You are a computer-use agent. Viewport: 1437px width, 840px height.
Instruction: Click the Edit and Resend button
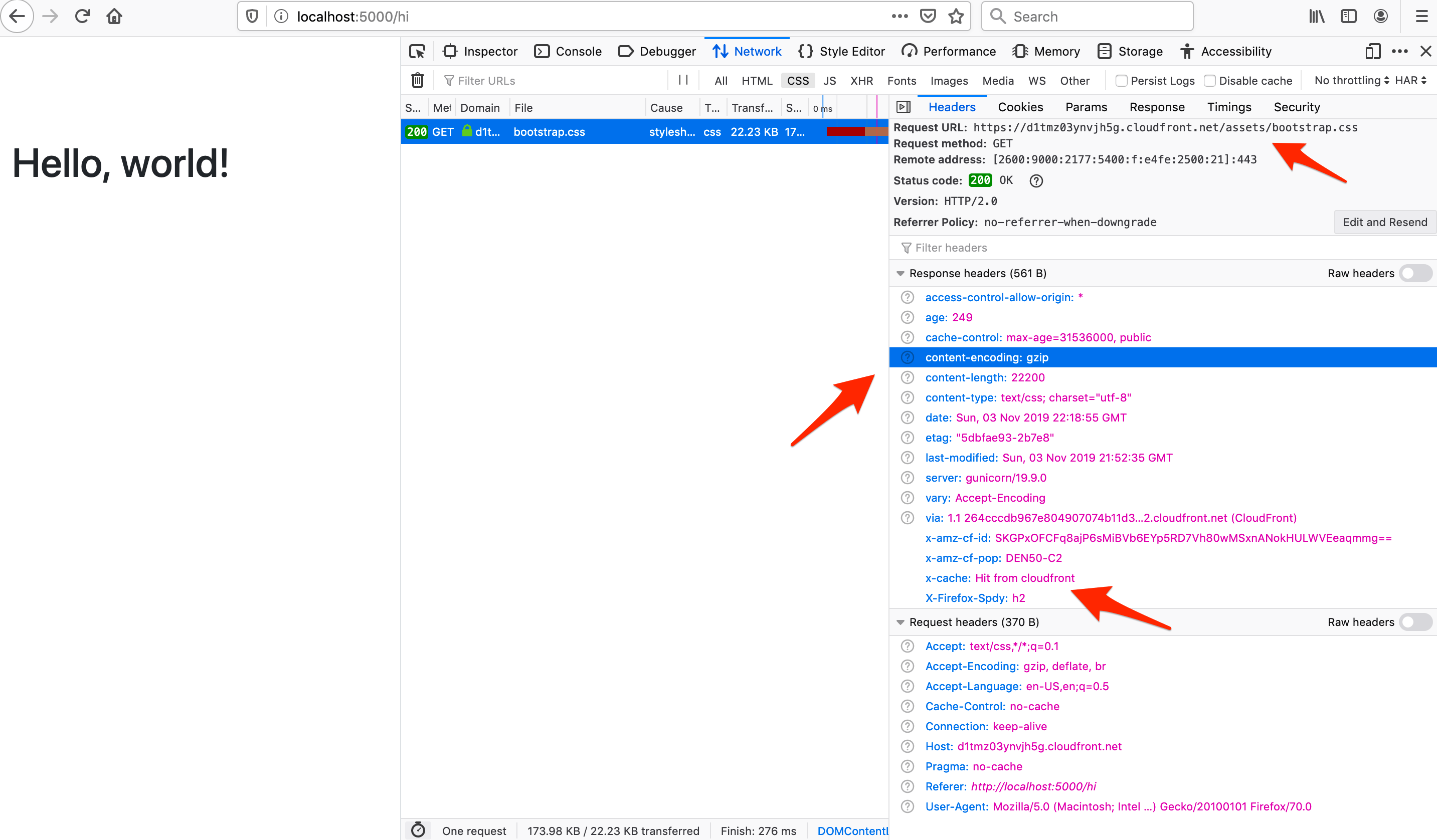1384,222
